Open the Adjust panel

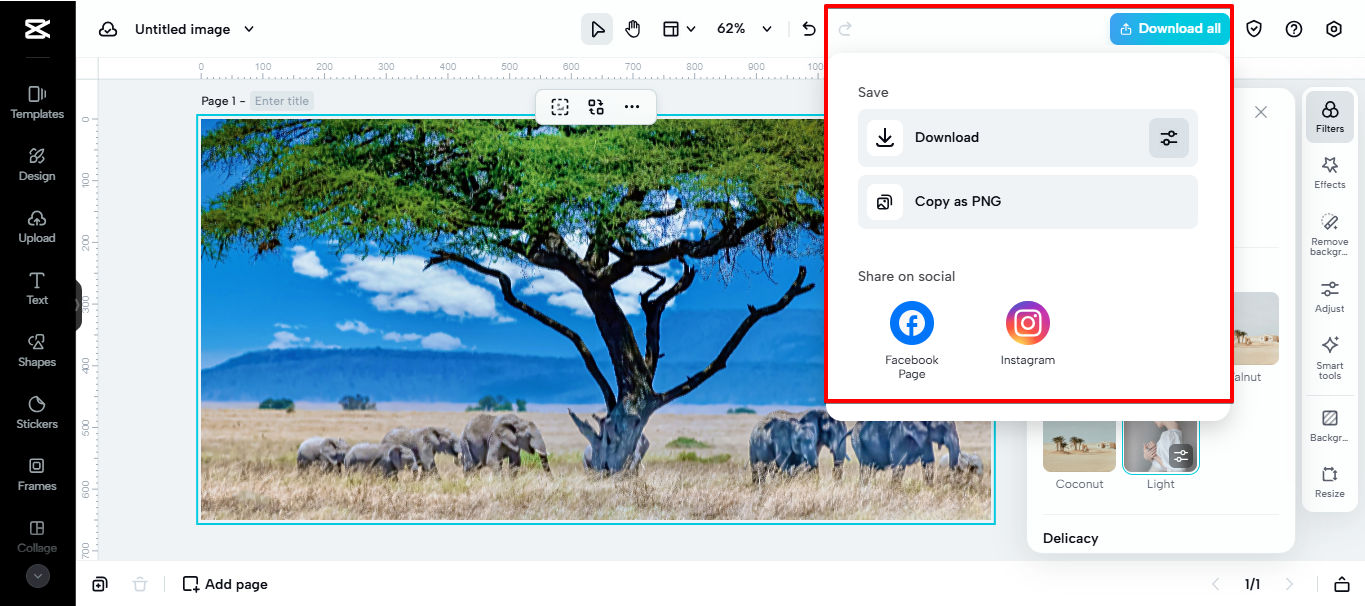coord(1329,296)
